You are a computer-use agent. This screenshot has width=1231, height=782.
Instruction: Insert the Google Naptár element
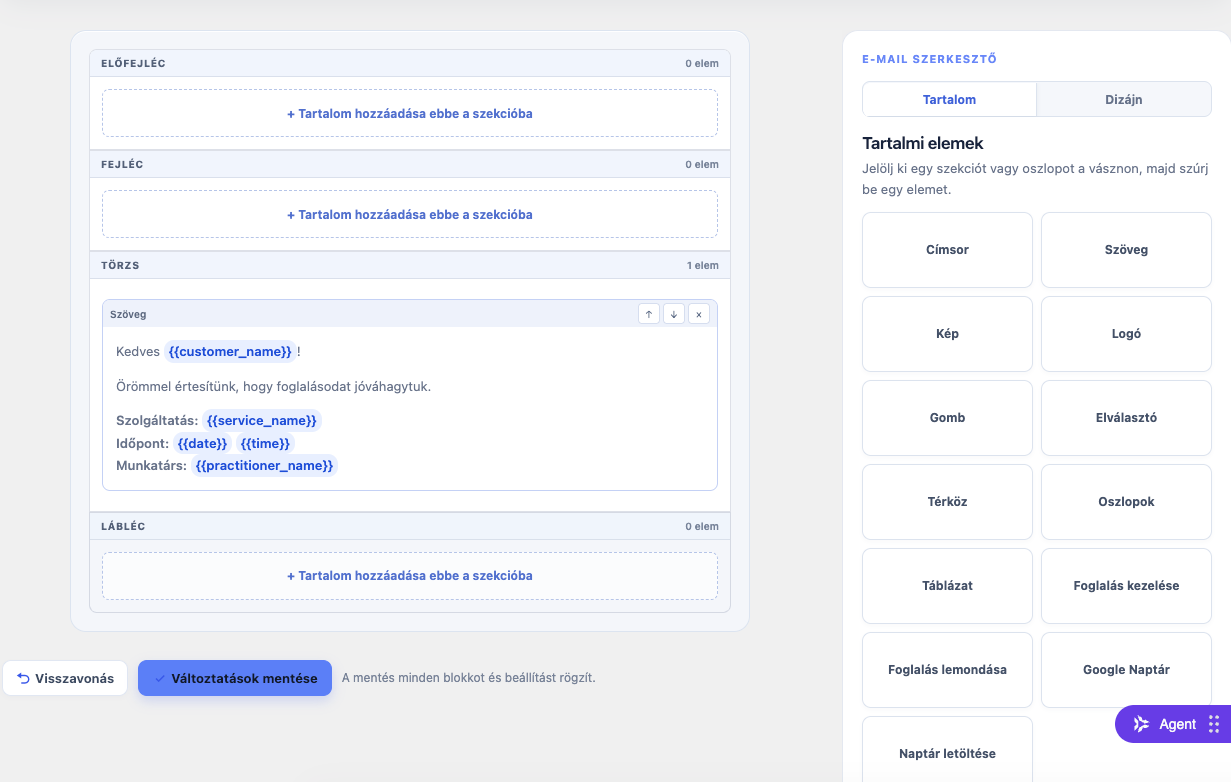click(1126, 670)
